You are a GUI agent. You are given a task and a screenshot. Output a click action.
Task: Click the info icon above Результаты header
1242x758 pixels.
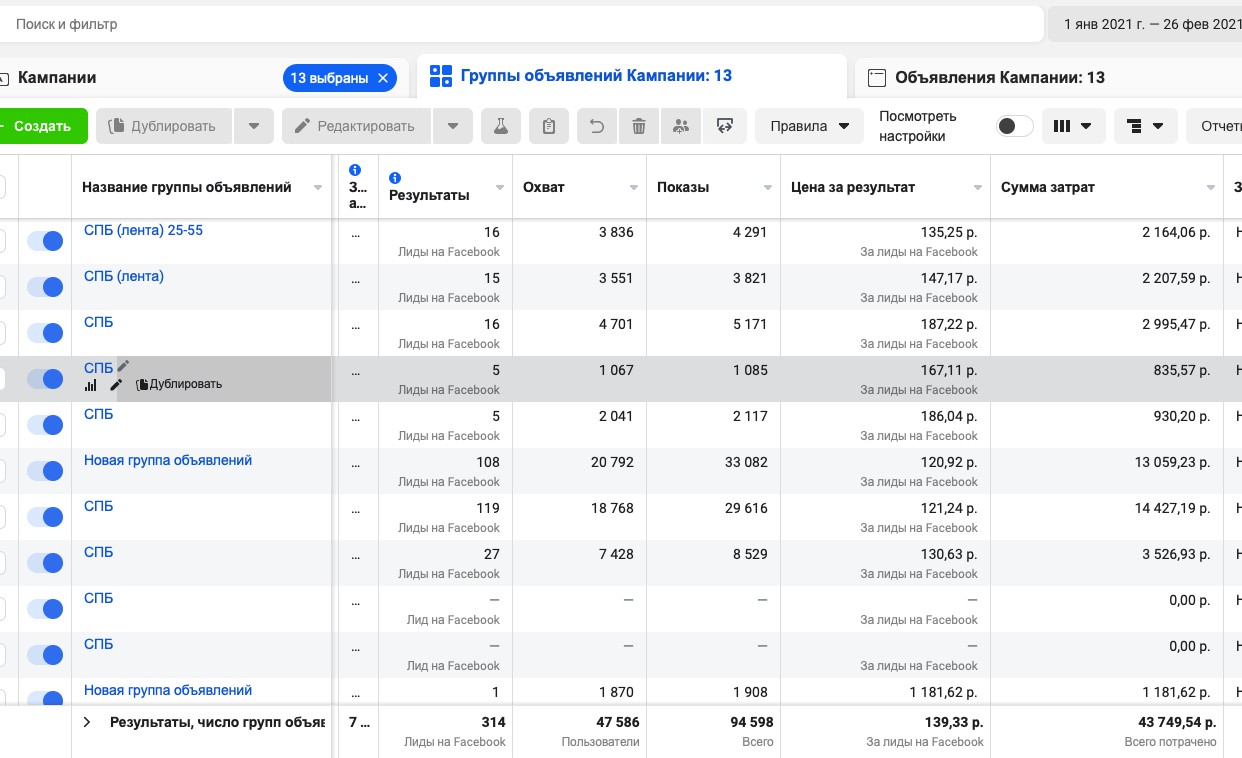(395, 177)
